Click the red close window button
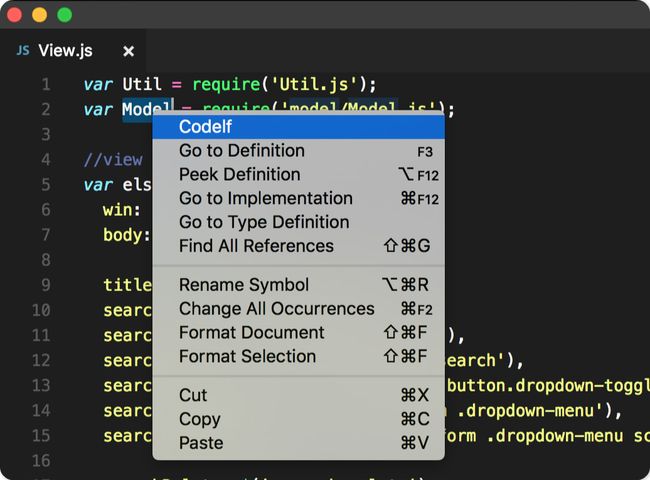The width and height of the screenshot is (650, 480). coord(15,15)
